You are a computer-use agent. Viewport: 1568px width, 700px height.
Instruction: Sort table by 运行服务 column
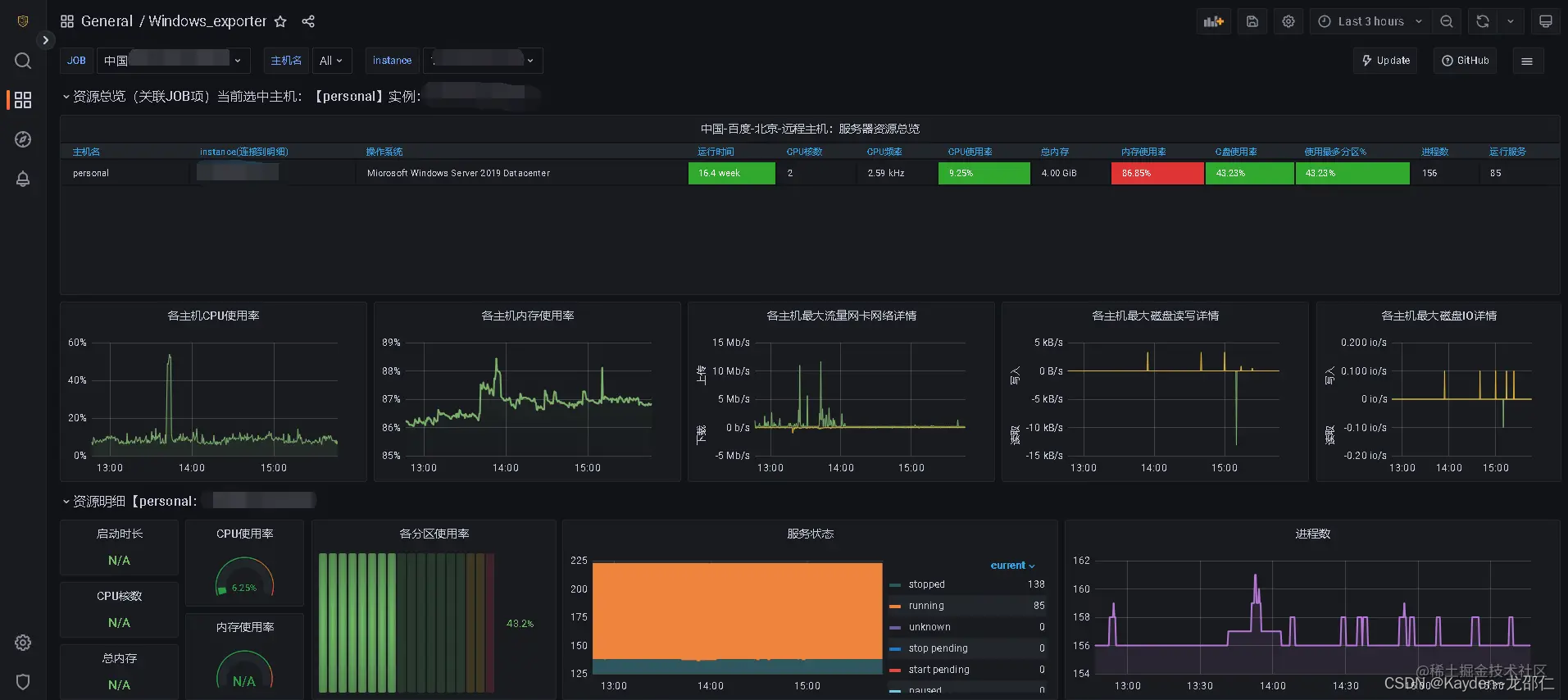(x=1507, y=152)
